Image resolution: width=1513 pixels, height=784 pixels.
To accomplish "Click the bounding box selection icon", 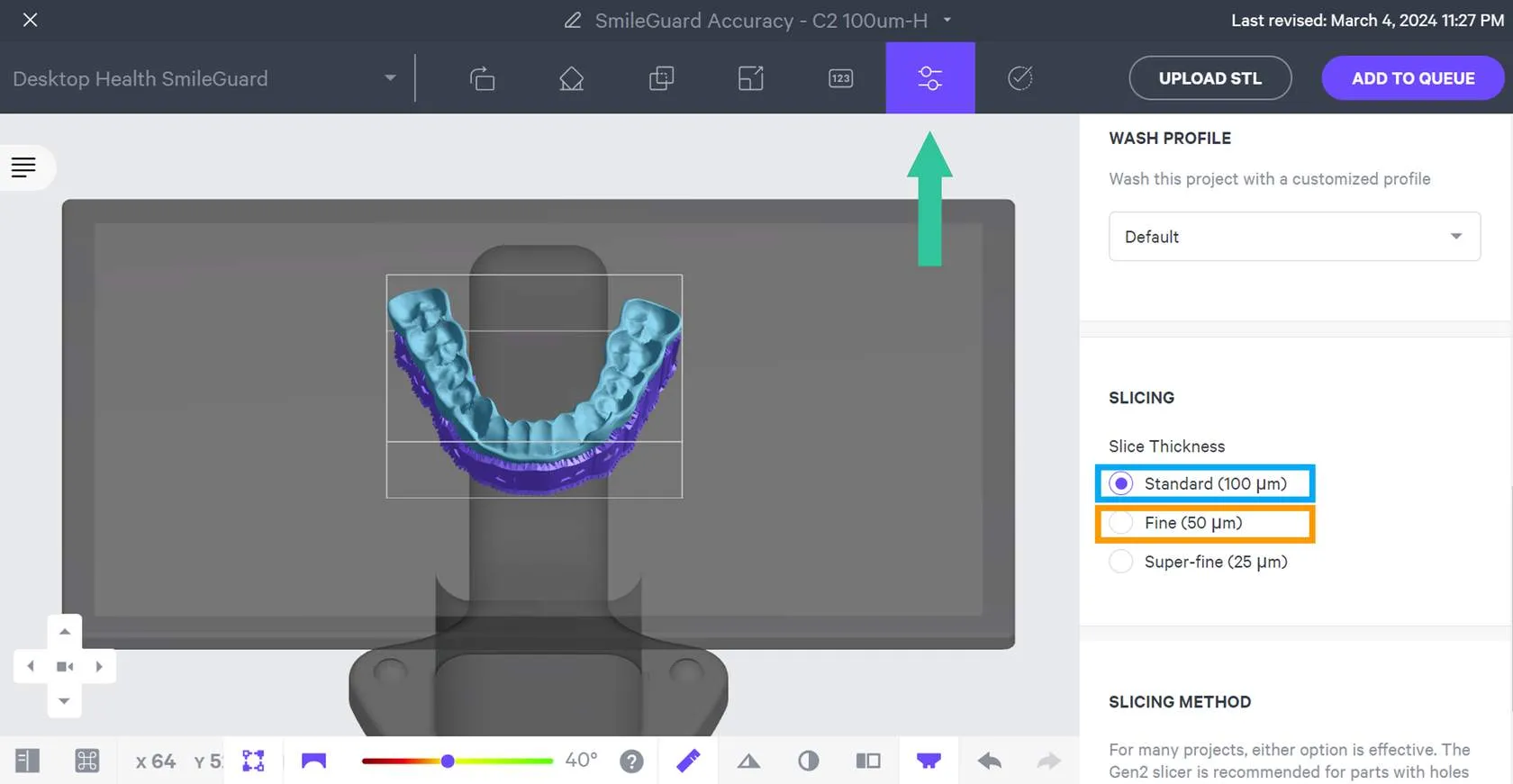I will 254,761.
